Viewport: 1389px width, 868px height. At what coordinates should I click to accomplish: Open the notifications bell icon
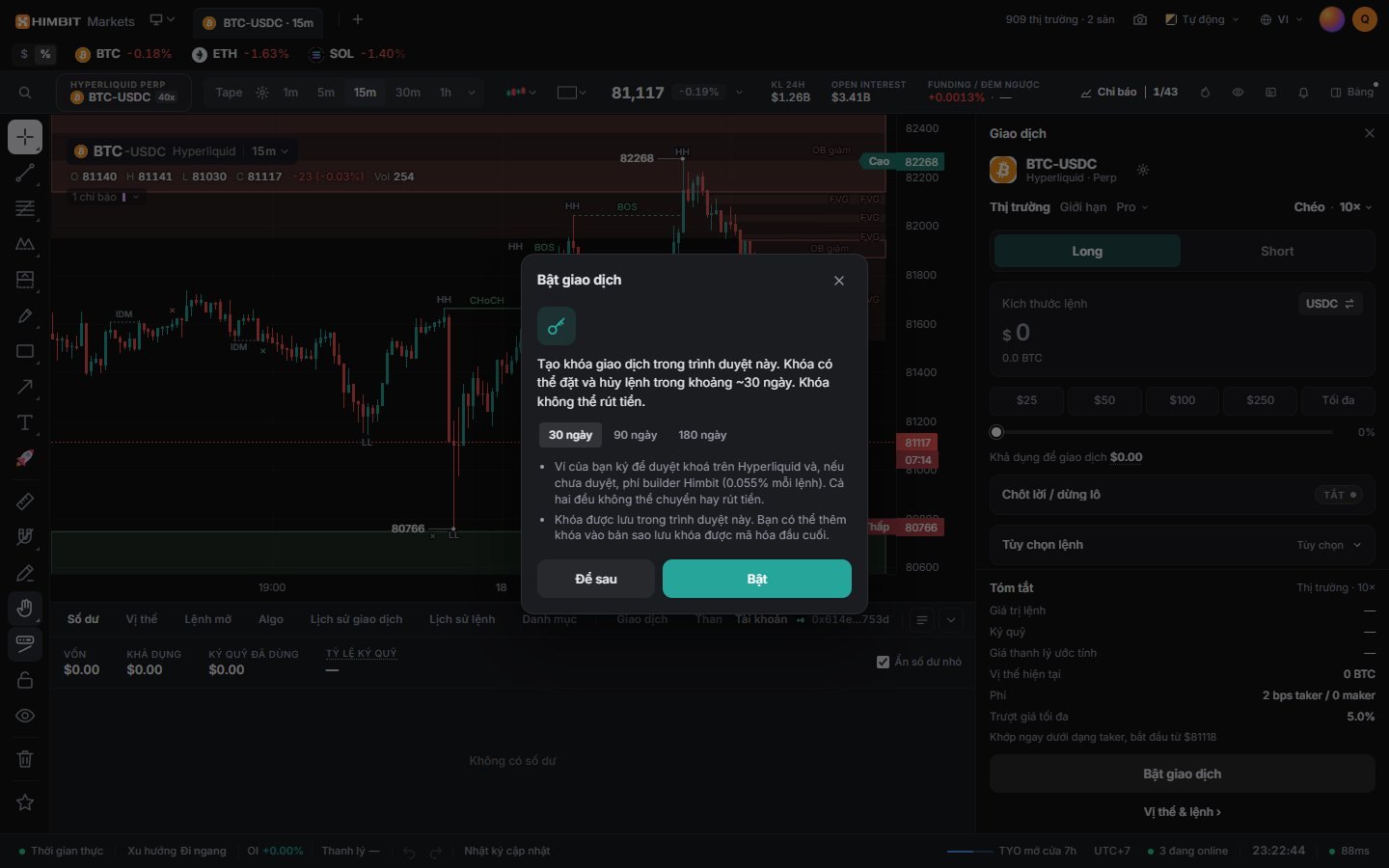click(x=1303, y=93)
